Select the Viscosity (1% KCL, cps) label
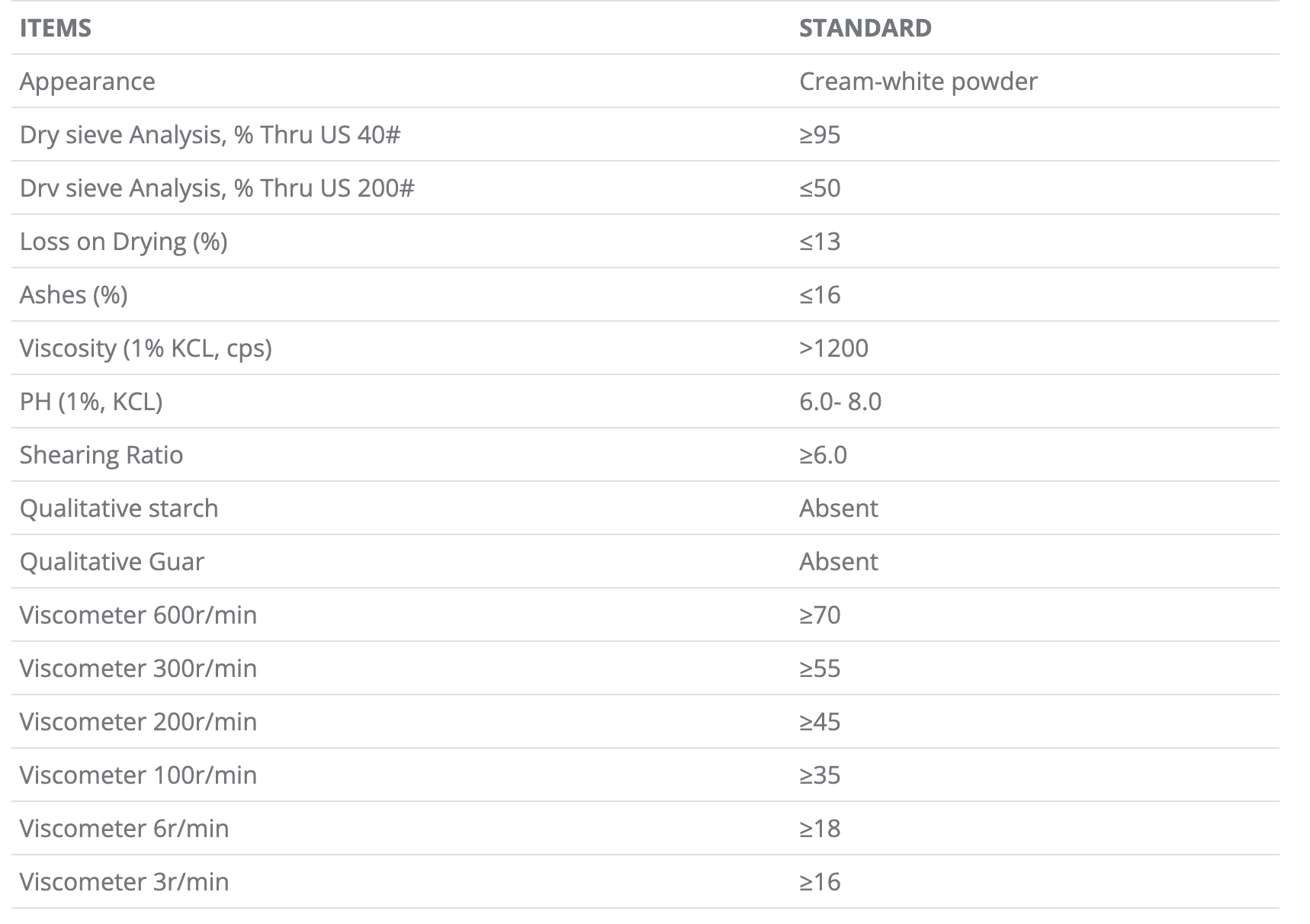The height and width of the screenshot is (924, 1310). (146, 348)
